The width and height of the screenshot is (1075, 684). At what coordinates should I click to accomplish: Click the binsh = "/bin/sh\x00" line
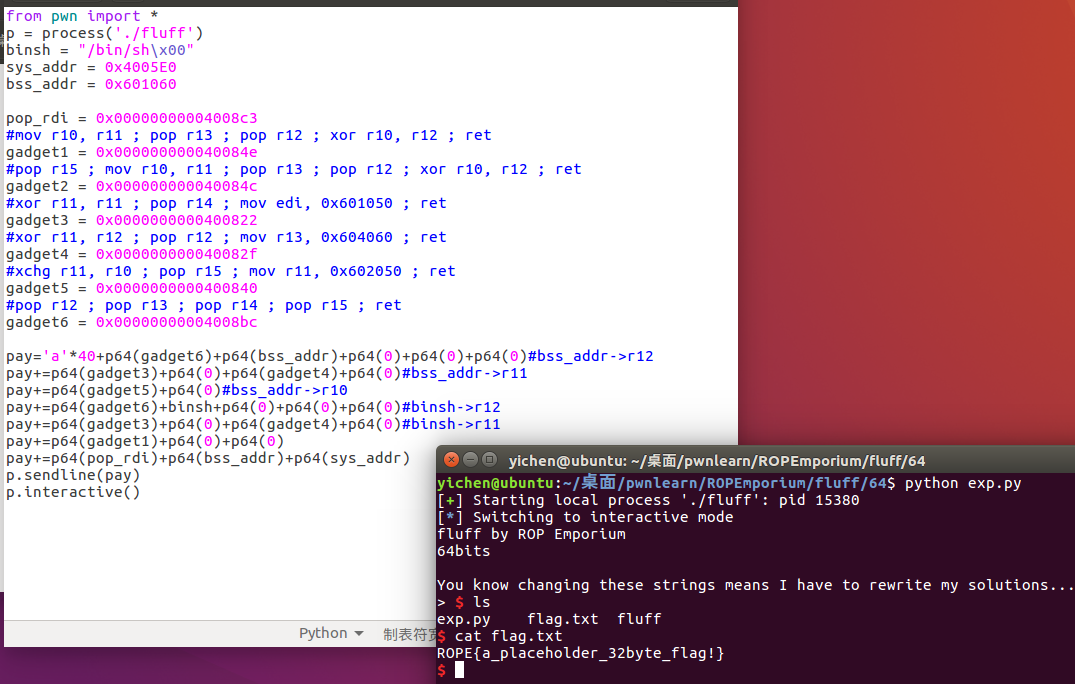(x=100, y=50)
